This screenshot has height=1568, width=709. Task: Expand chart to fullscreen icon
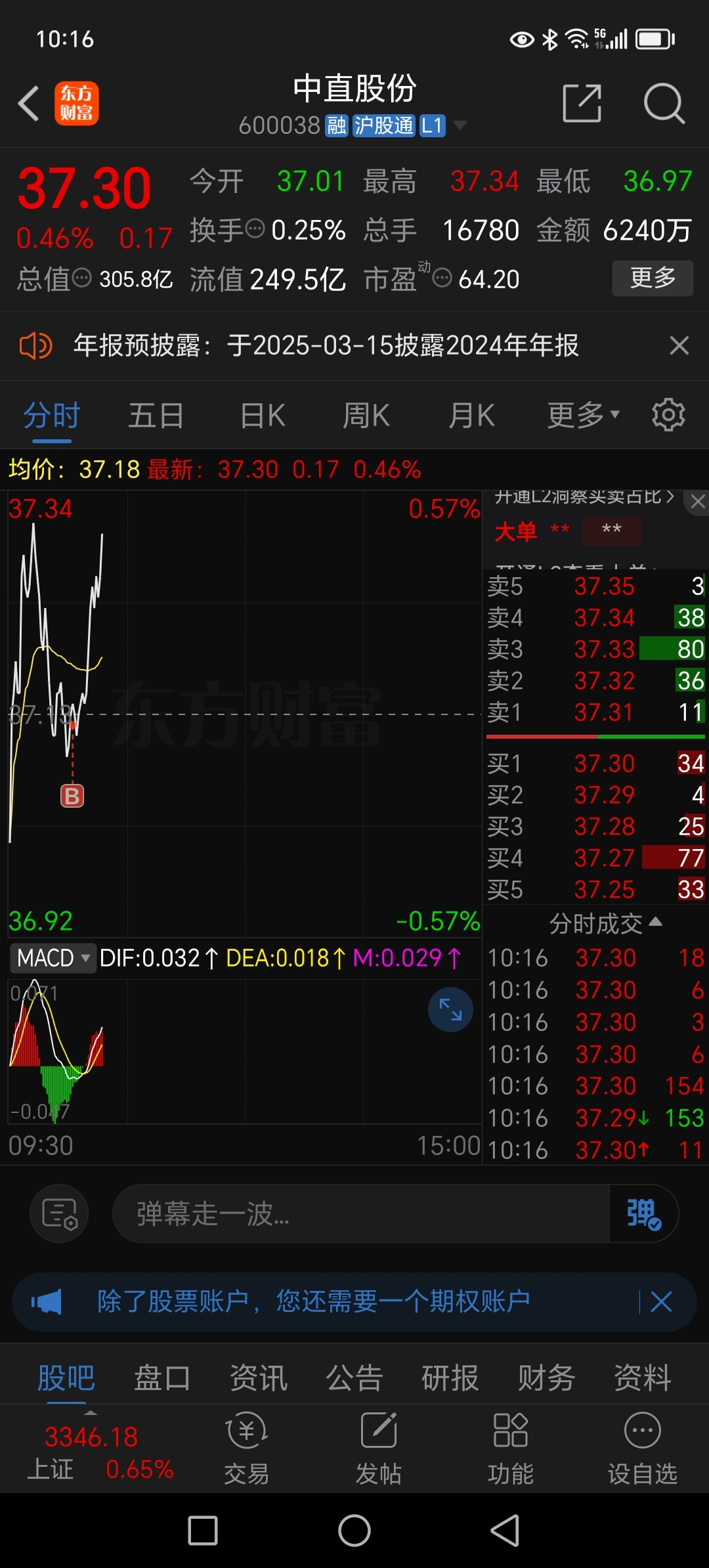[x=450, y=1009]
